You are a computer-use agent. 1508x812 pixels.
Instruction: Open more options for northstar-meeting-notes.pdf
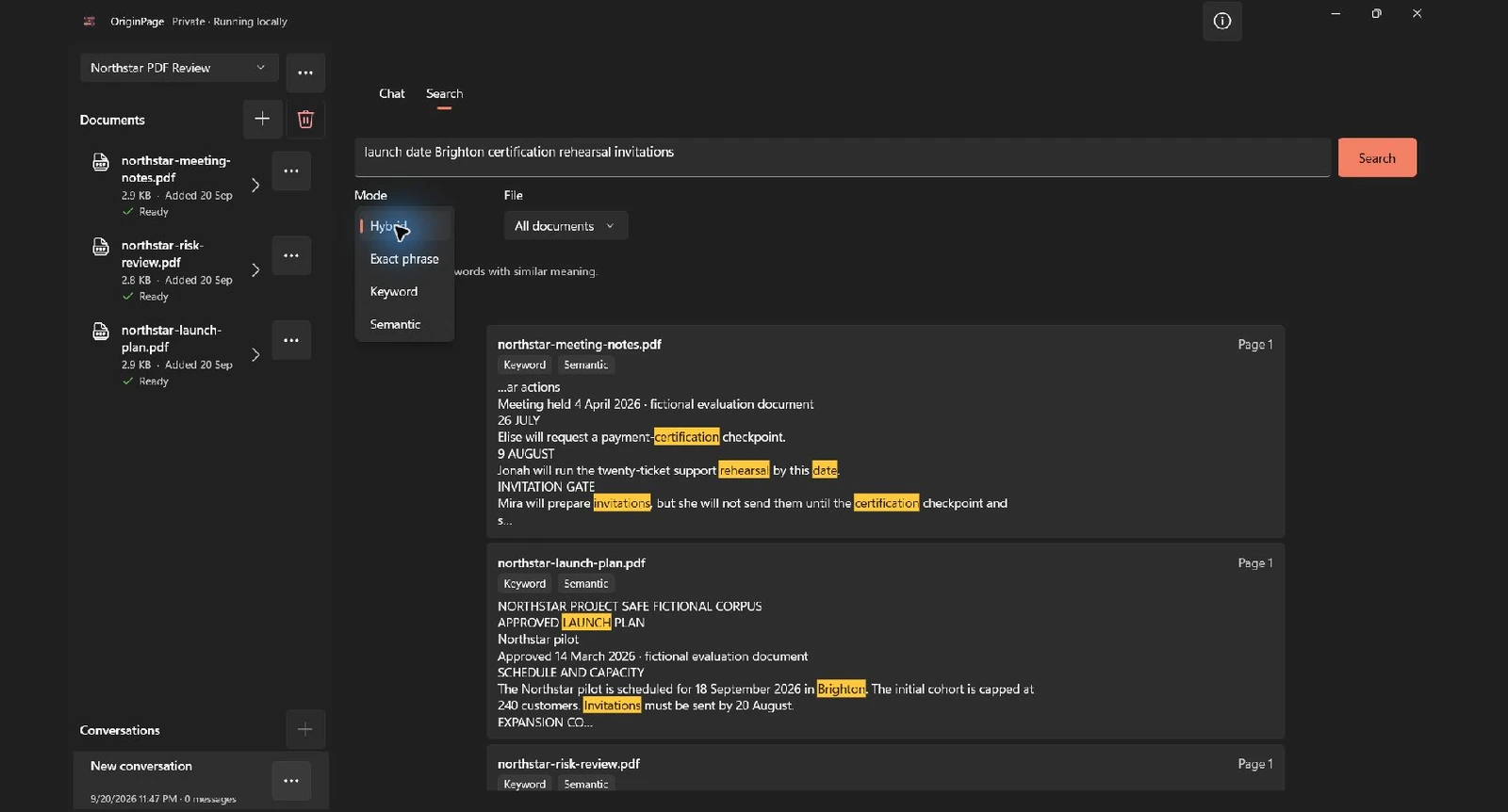(x=291, y=171)
